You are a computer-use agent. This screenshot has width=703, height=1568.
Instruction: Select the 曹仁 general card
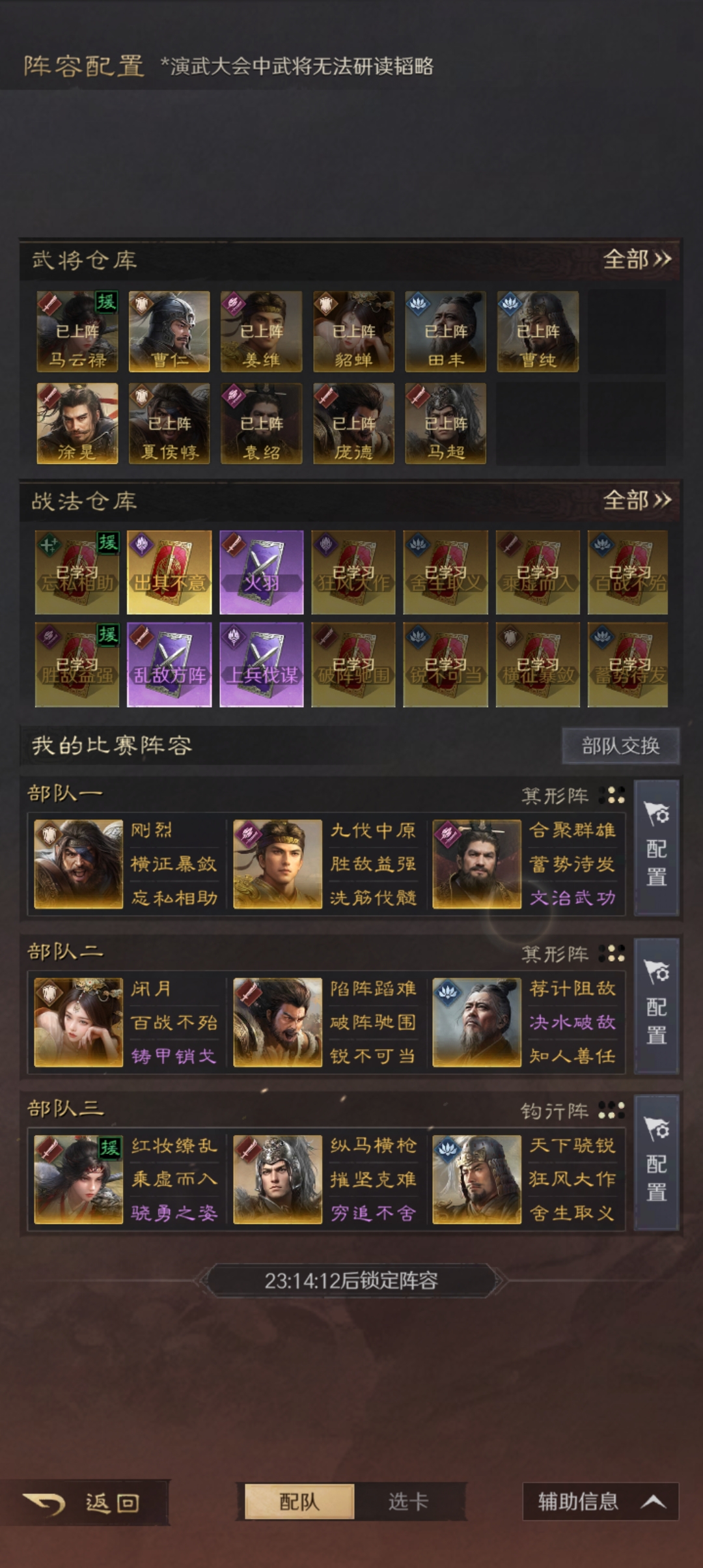pyautogui.click(x=169, y=331)
